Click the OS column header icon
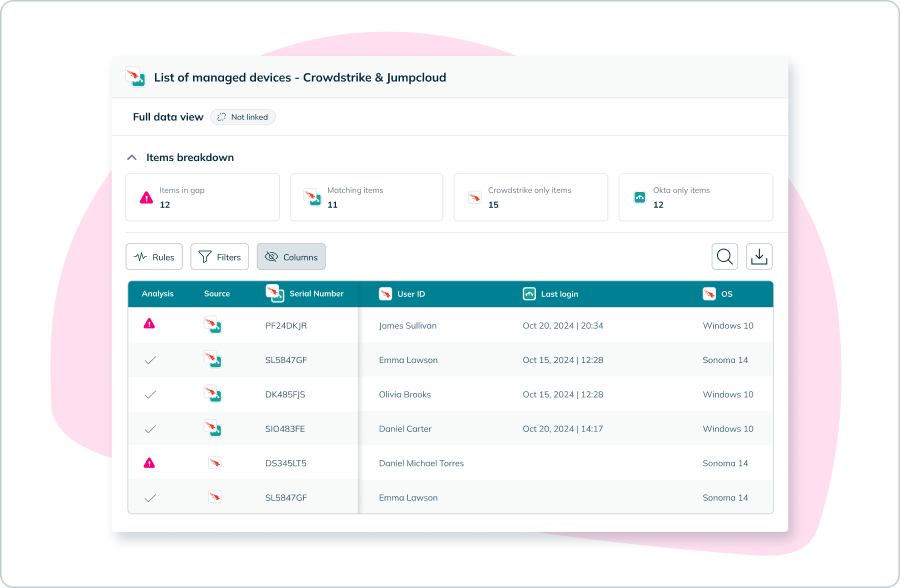Image resolution: width=900 pixels, height=588 pixels. point(709,294)
